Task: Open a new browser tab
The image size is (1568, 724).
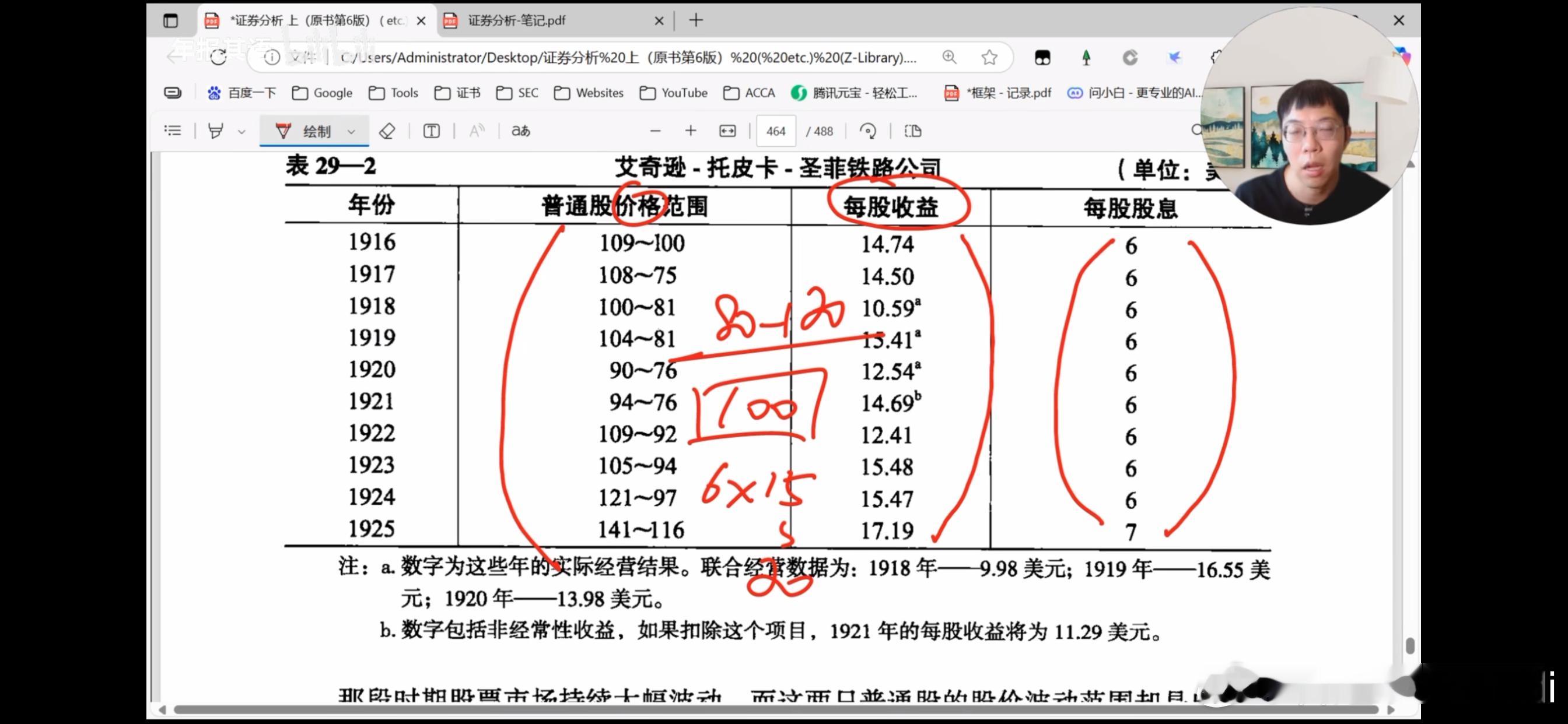Action: coord(696,20)
